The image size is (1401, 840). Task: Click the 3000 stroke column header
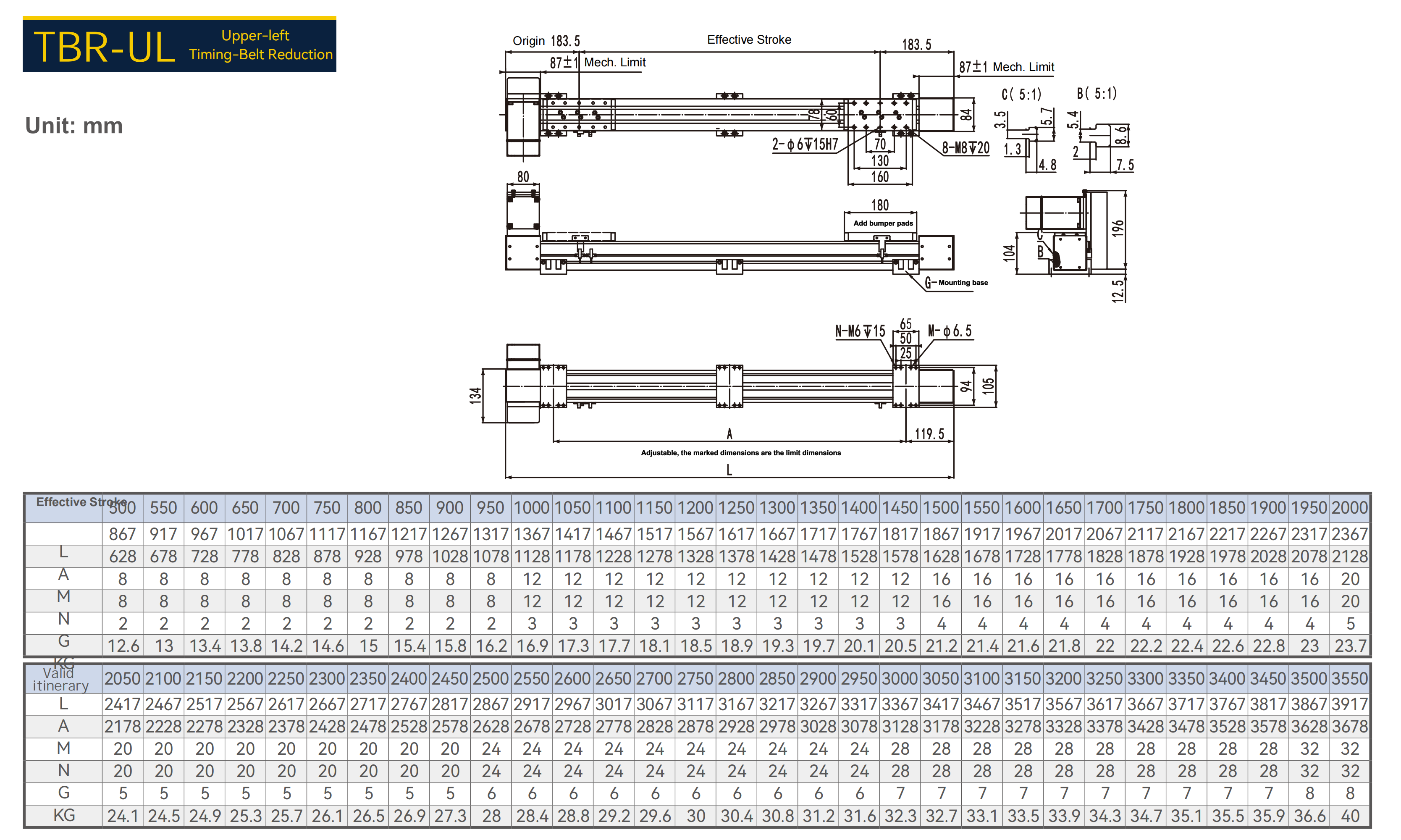click(900, 678)
